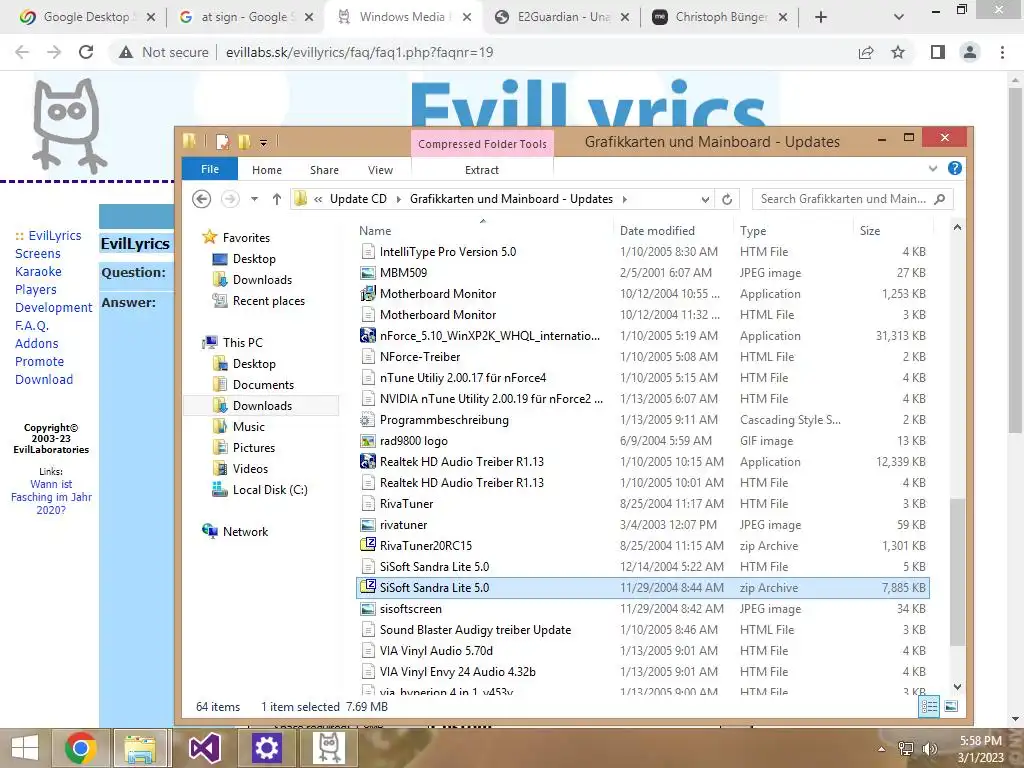This screenshot has height=768, width=1024.
Task: Open the Home ribbon tab
Action: (267, 170)
